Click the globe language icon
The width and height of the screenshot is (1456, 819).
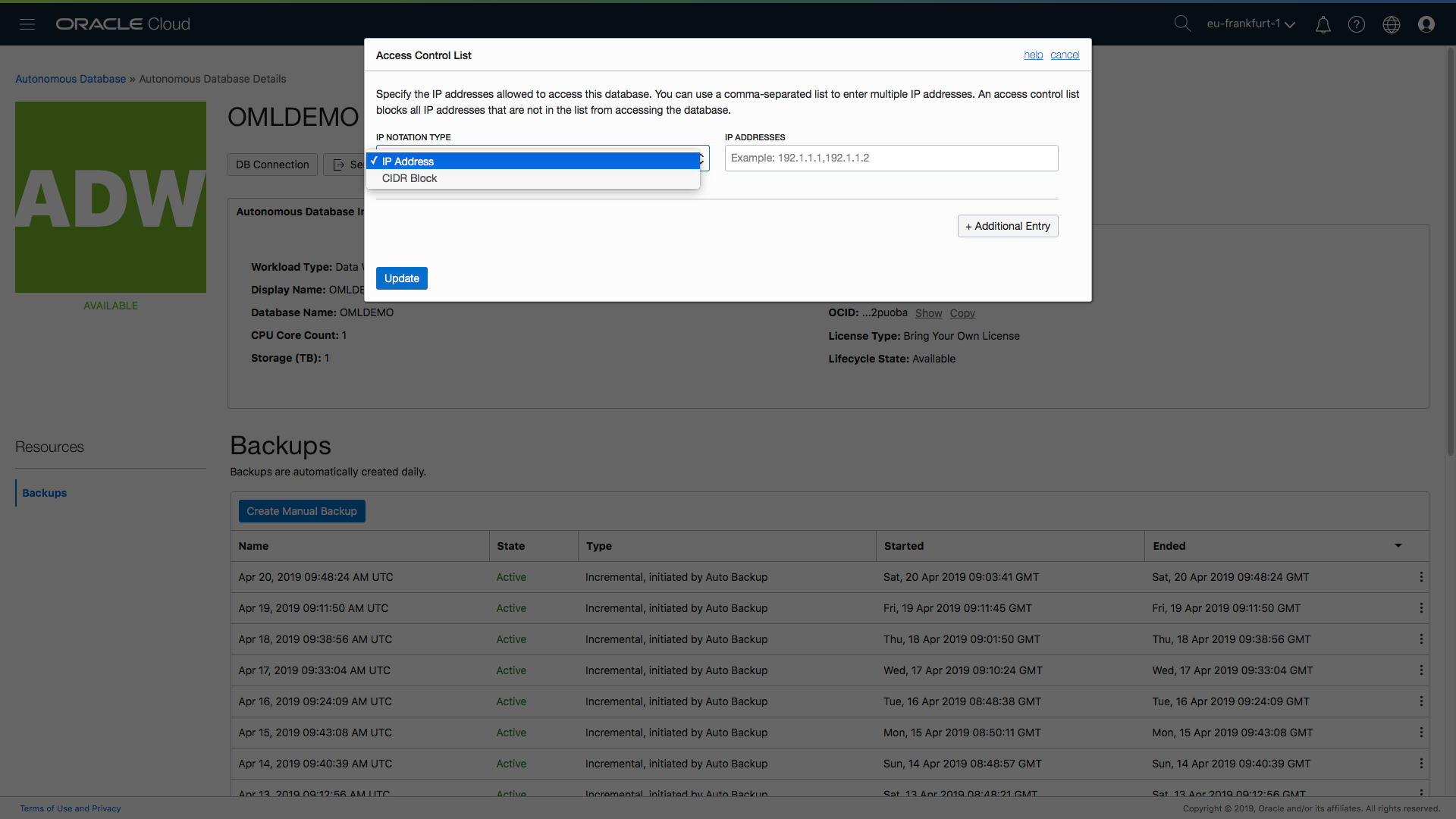(x=1392, y=24)
